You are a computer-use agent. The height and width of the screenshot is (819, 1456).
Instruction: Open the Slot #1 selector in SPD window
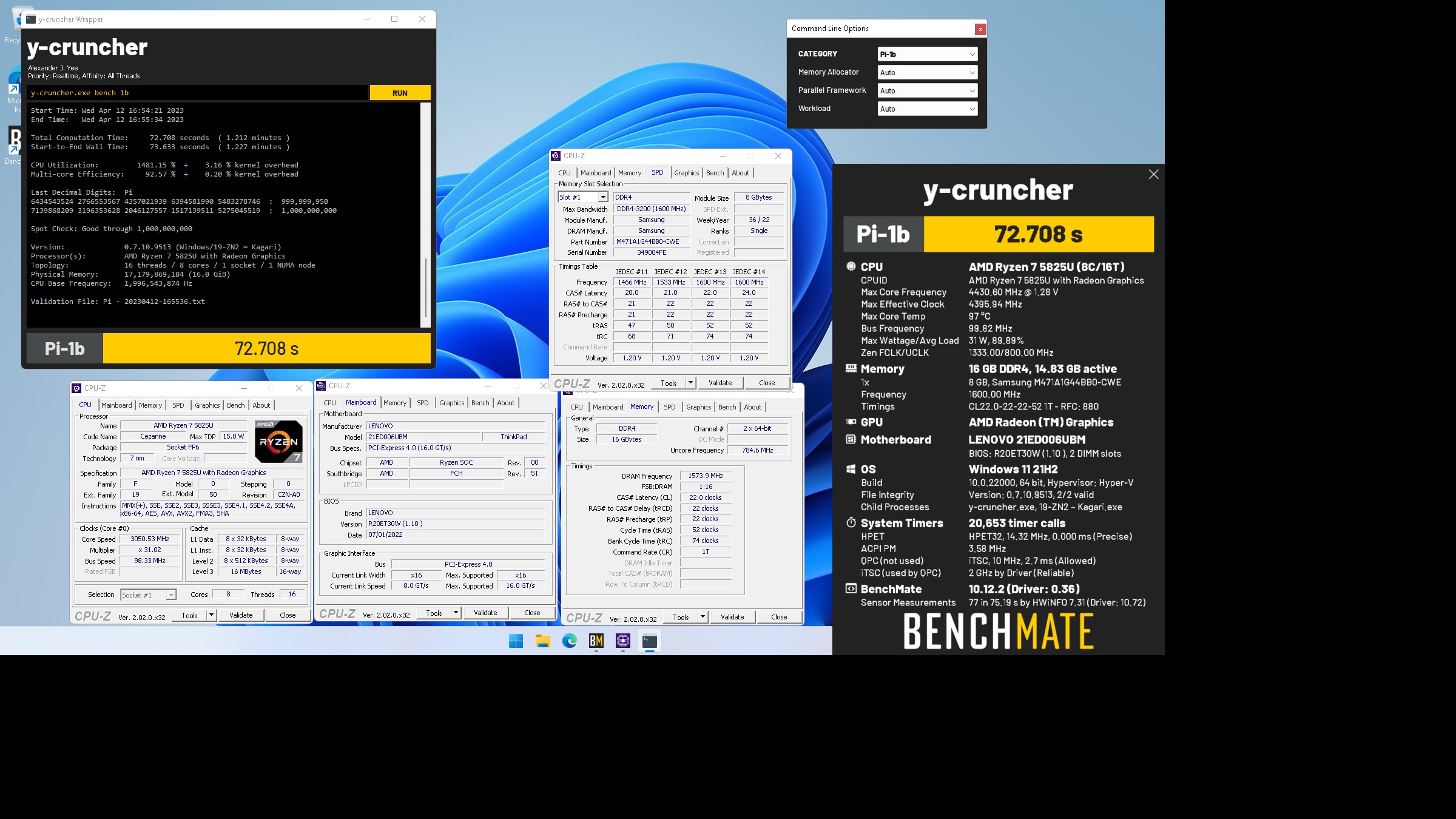(x=582, y=197)
